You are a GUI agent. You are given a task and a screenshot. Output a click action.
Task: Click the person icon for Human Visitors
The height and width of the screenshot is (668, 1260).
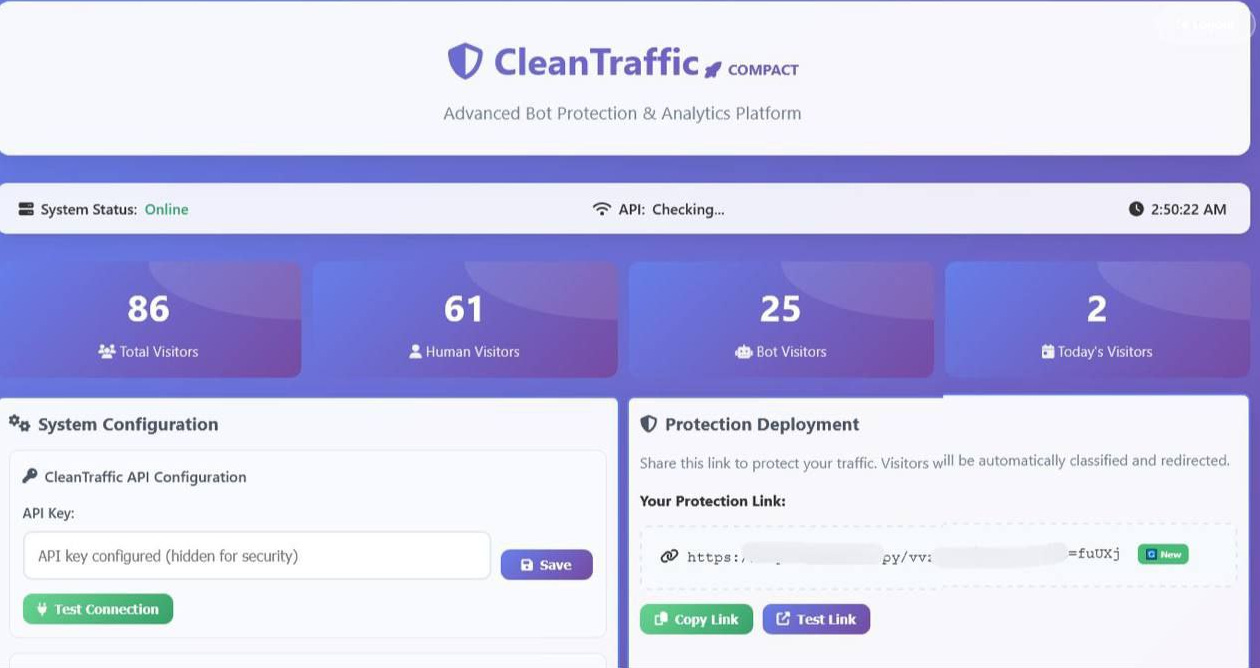(x=415, y=352)
